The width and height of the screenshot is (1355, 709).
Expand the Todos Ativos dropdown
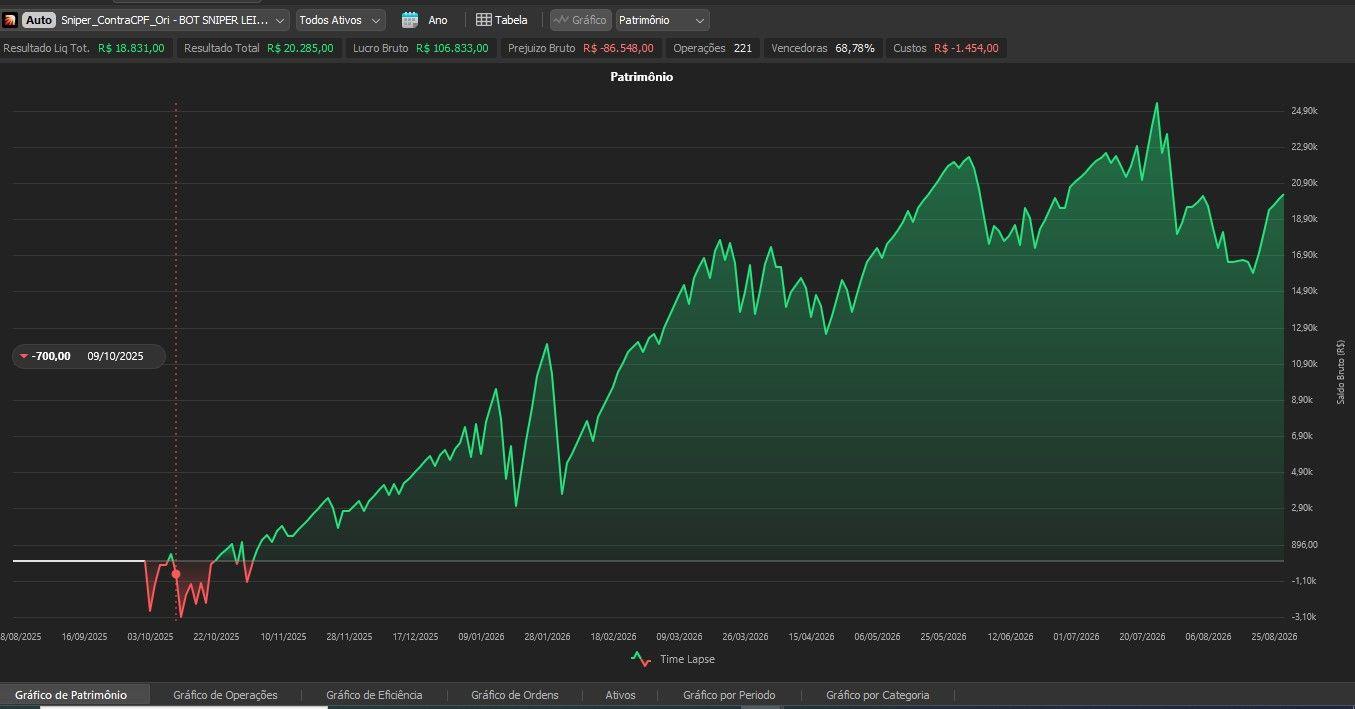[x=340, y=20]
